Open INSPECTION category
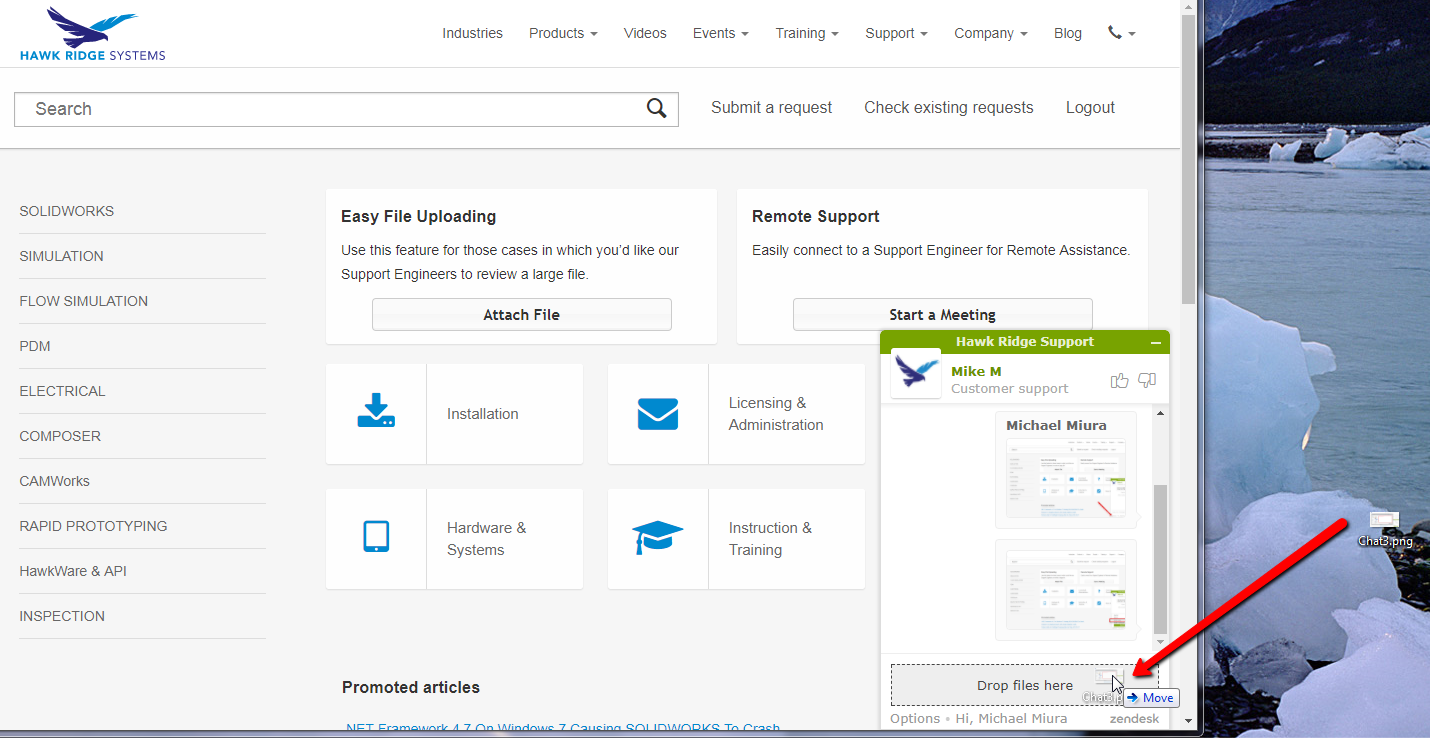Screen dimensions: 1430x738 62,616
